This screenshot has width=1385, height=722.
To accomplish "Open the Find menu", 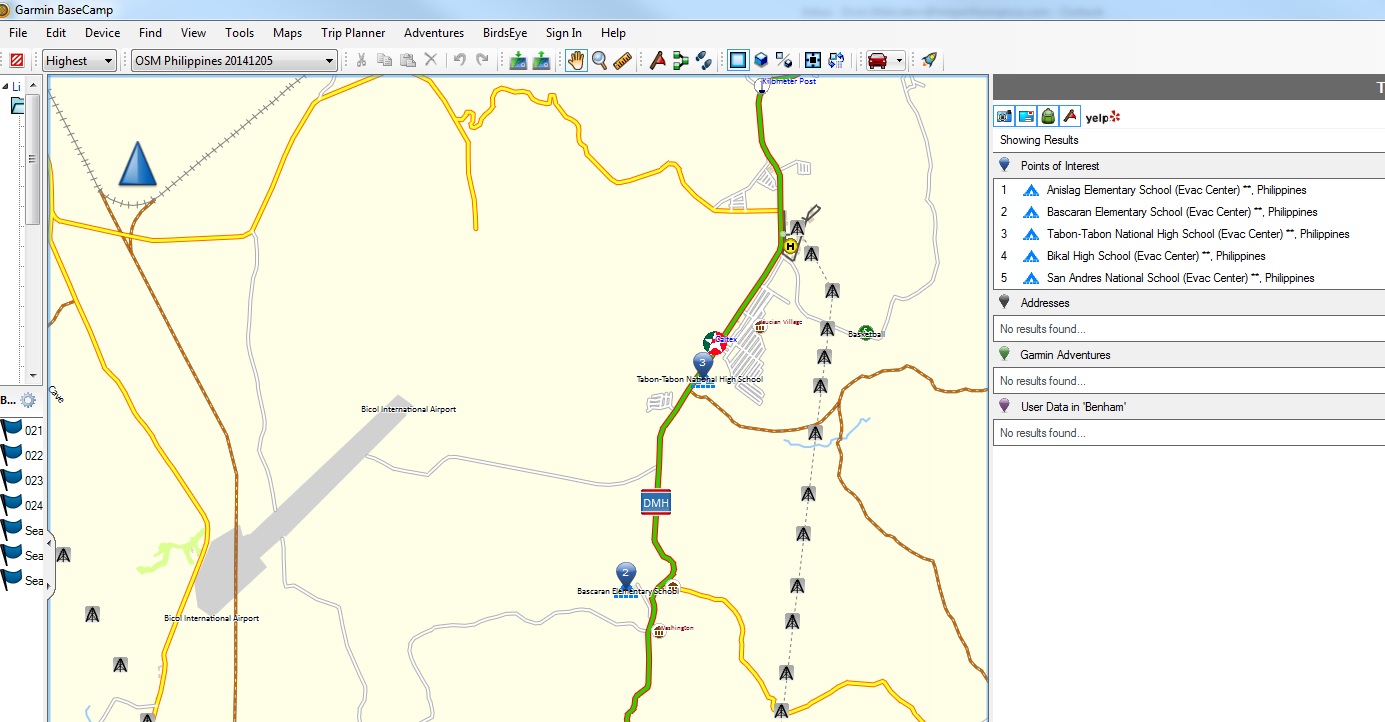I will point(150,33).
